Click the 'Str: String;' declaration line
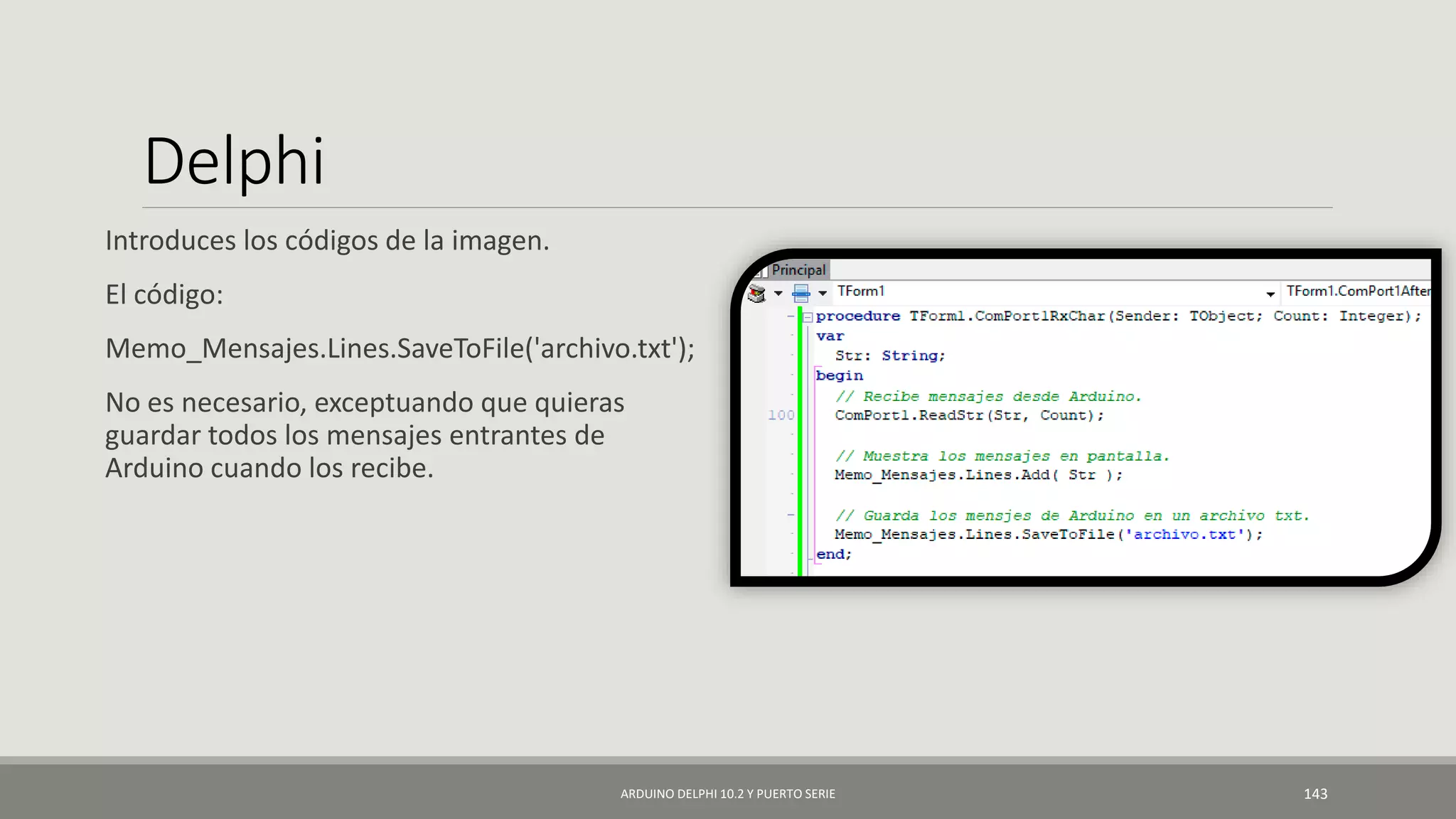Screen dimensions: 1456x819 [890, 355]
